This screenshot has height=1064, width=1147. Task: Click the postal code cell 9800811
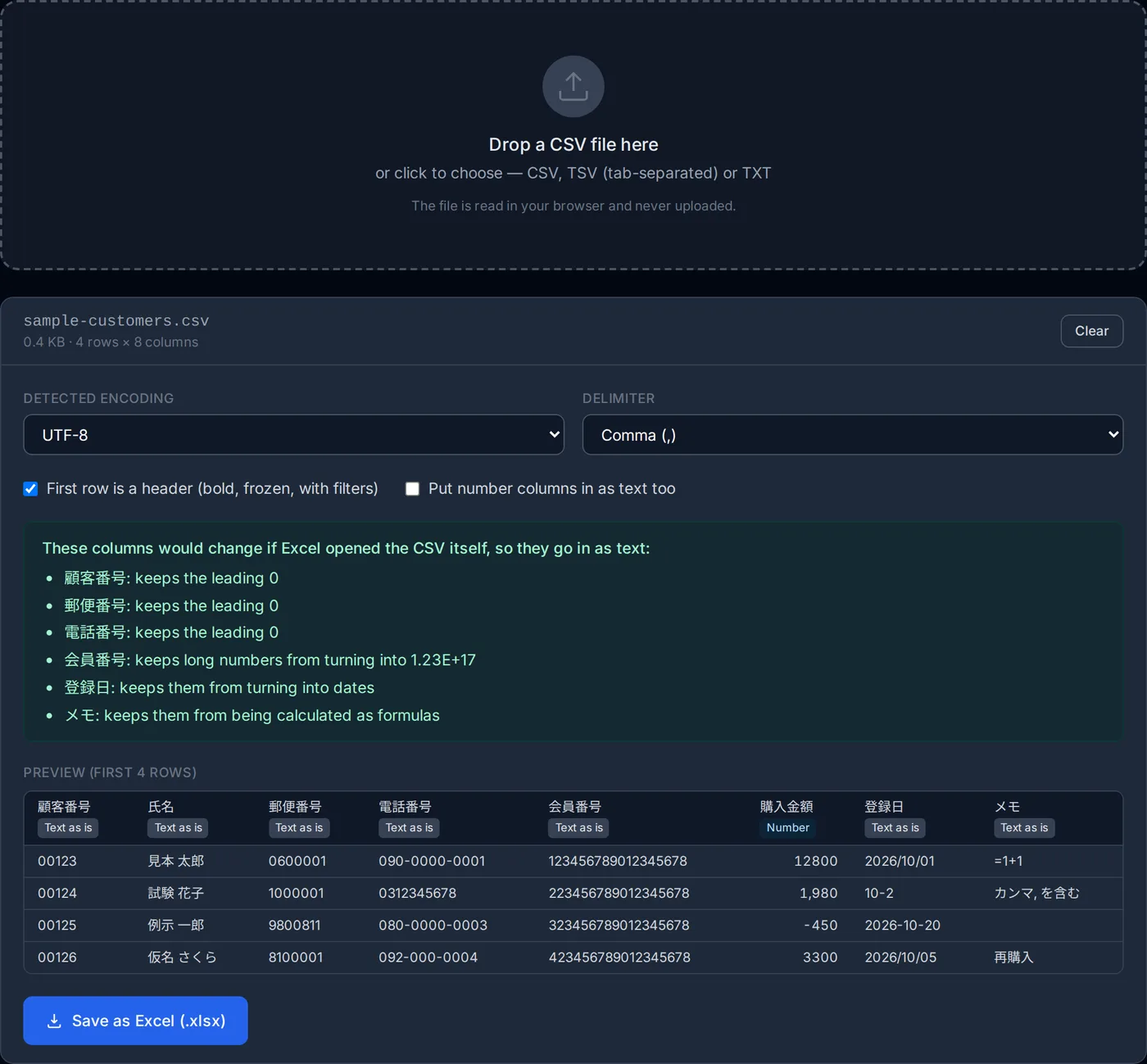click(295, 926)
